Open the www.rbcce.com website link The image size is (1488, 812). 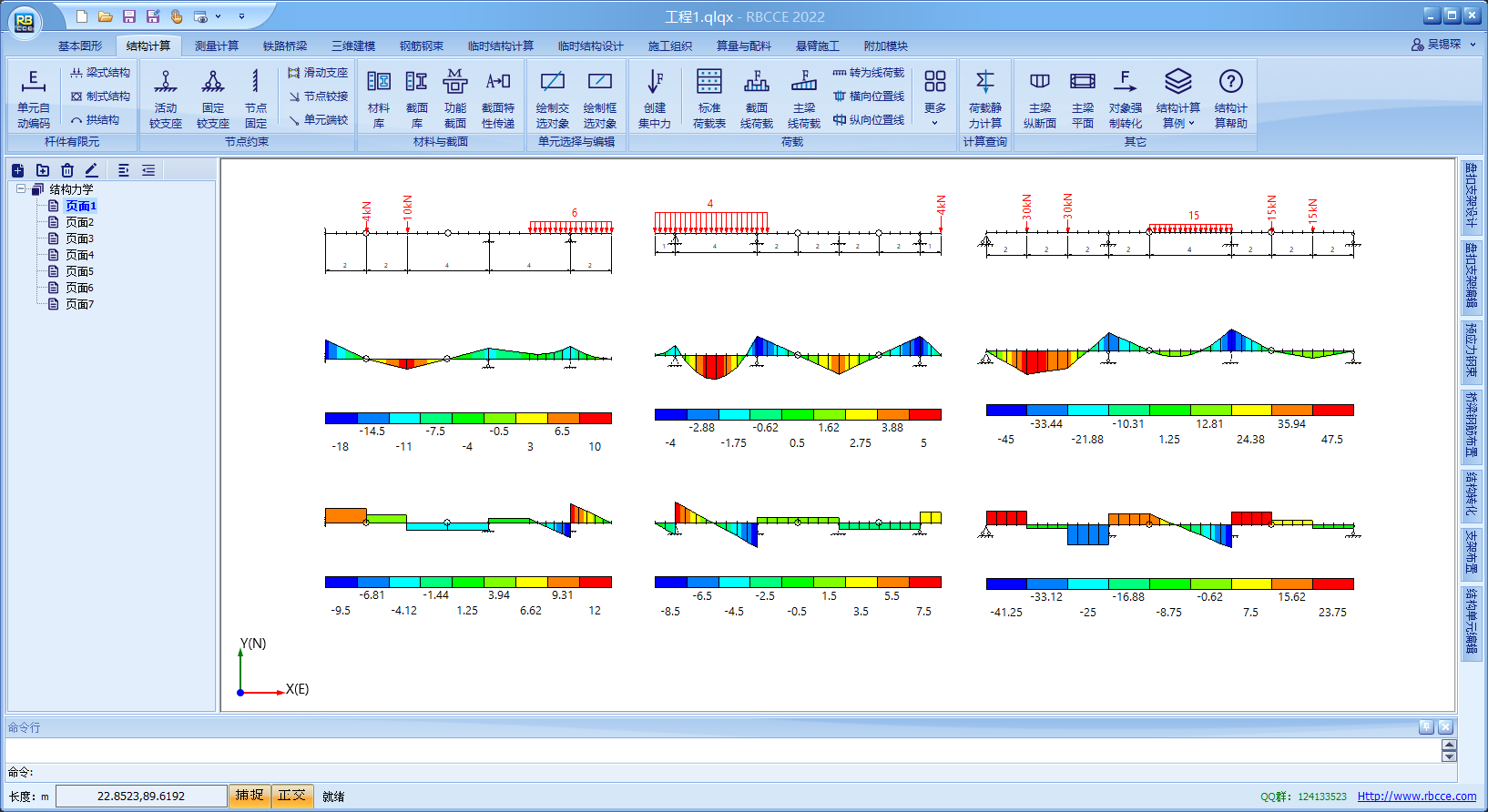click(1416, 797)
